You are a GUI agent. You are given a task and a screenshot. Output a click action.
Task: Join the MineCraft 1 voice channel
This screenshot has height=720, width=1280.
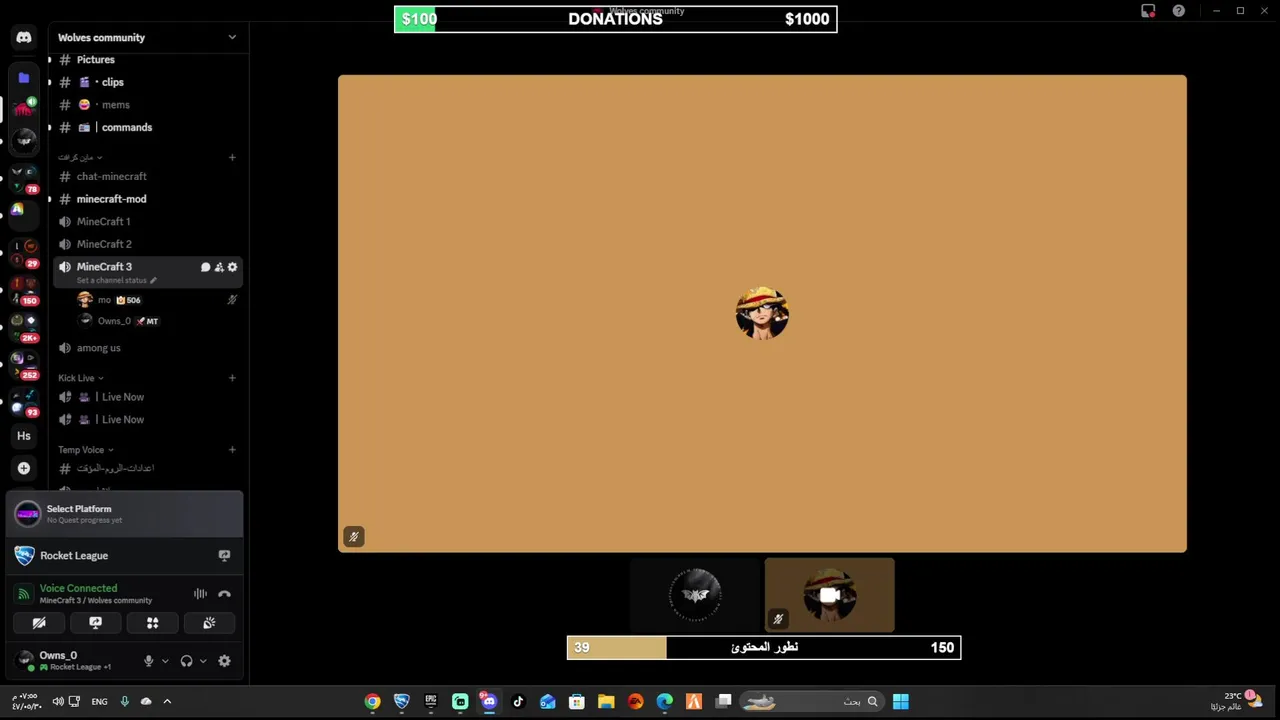(x=147, y=222)
